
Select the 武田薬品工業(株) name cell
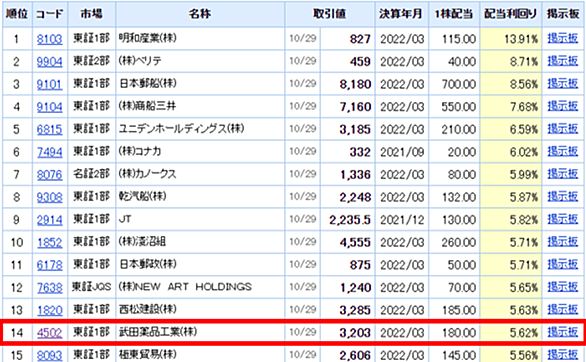pyautogui.click(x=200, y=332)
